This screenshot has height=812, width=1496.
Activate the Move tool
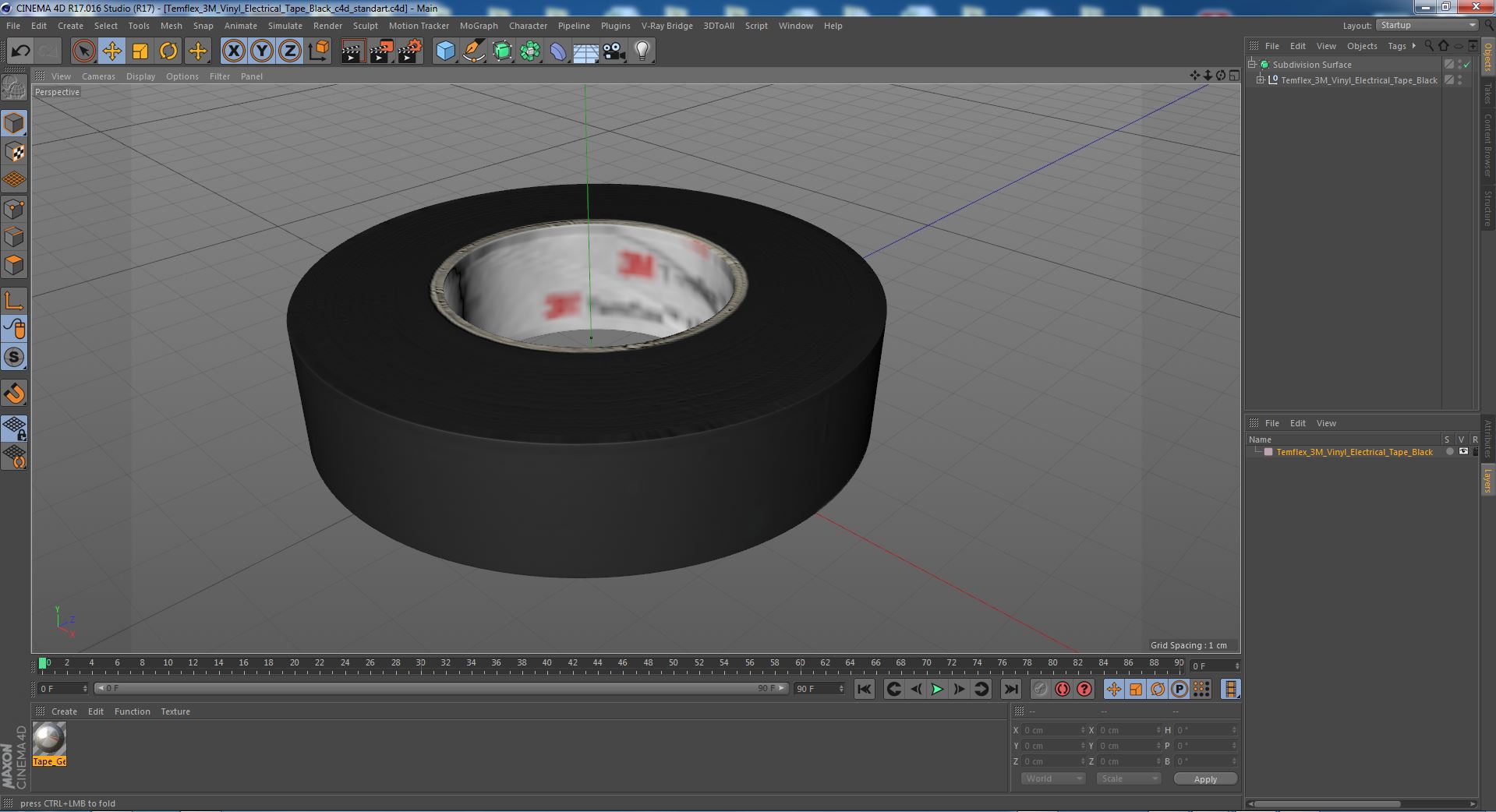pyautogui.click(x=111, y=51)
